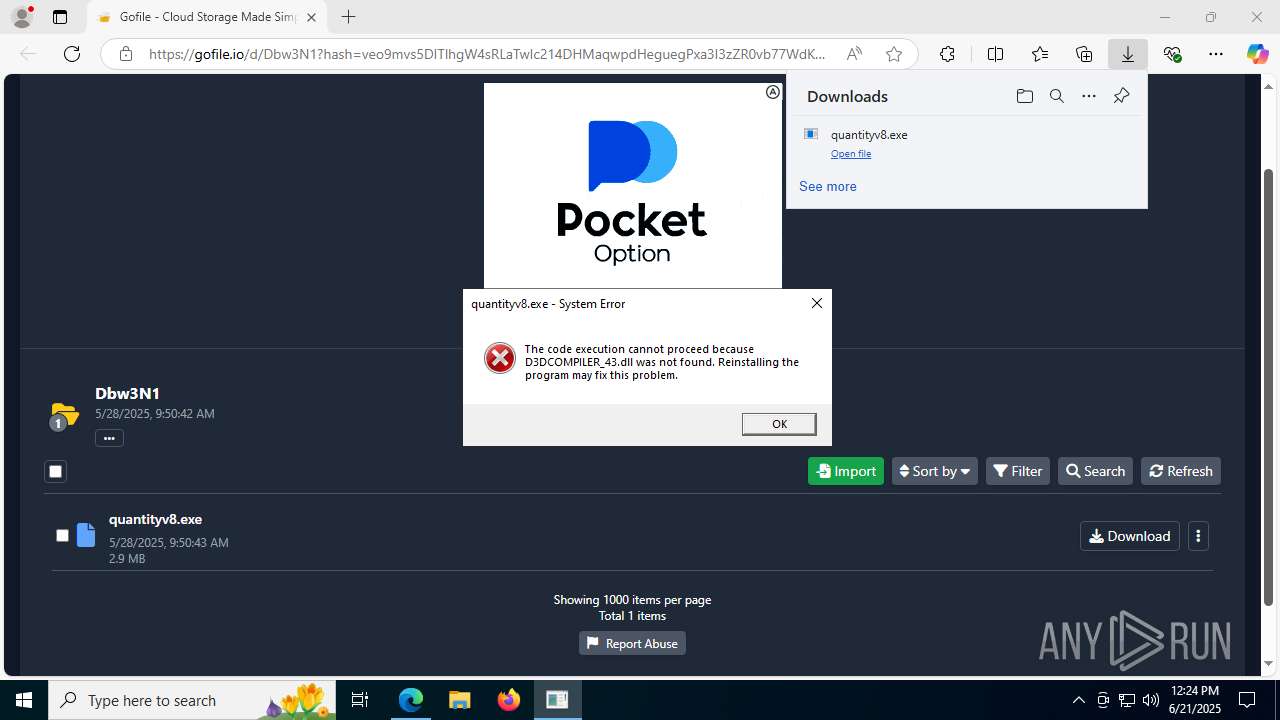This screenshot has width=1280, height=720.
Task: Open the downloads folder icon
Action: [x=1024, y=96]
